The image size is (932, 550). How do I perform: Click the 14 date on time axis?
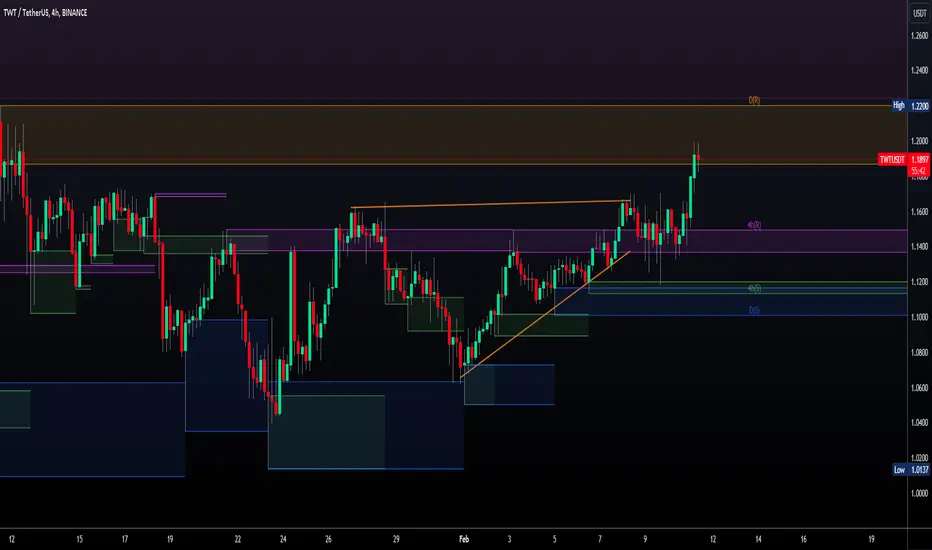(758, 539)
